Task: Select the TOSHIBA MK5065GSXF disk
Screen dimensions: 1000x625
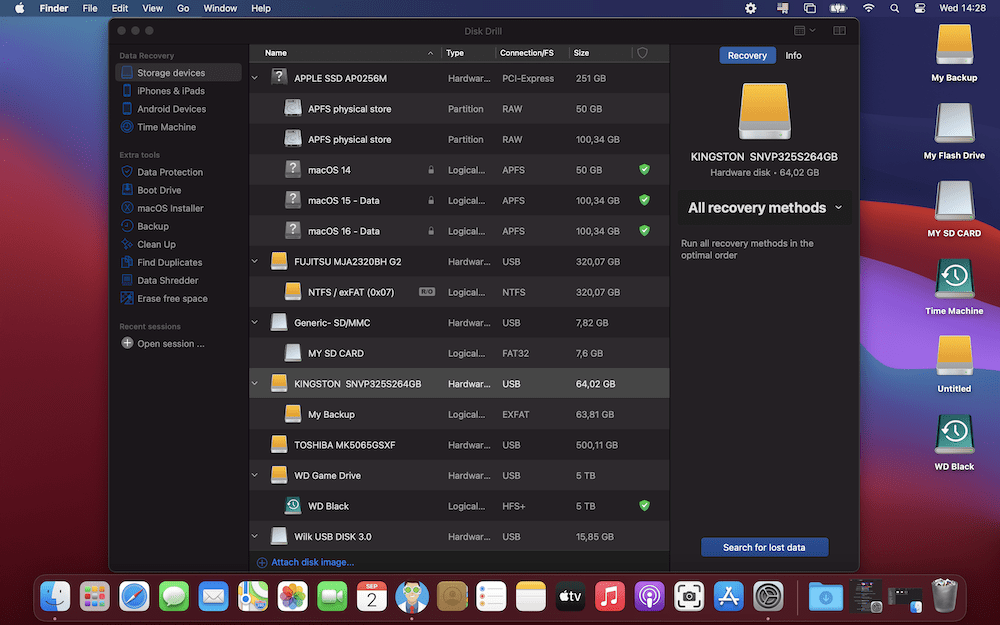Action: tap(459, 445)
